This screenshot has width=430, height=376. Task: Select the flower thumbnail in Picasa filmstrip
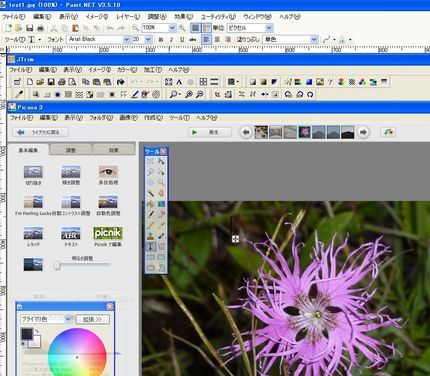(304, 132)
